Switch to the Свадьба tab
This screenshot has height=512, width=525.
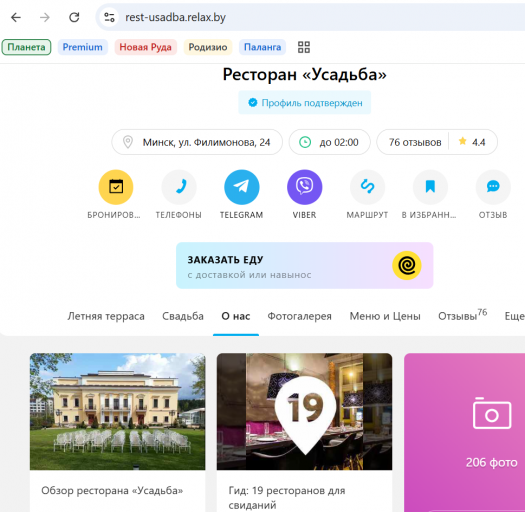183,316
